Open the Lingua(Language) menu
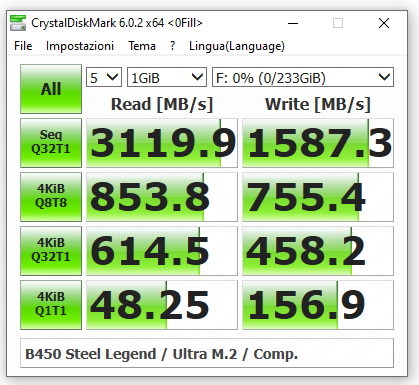419x385 pixels. point(237,46)
